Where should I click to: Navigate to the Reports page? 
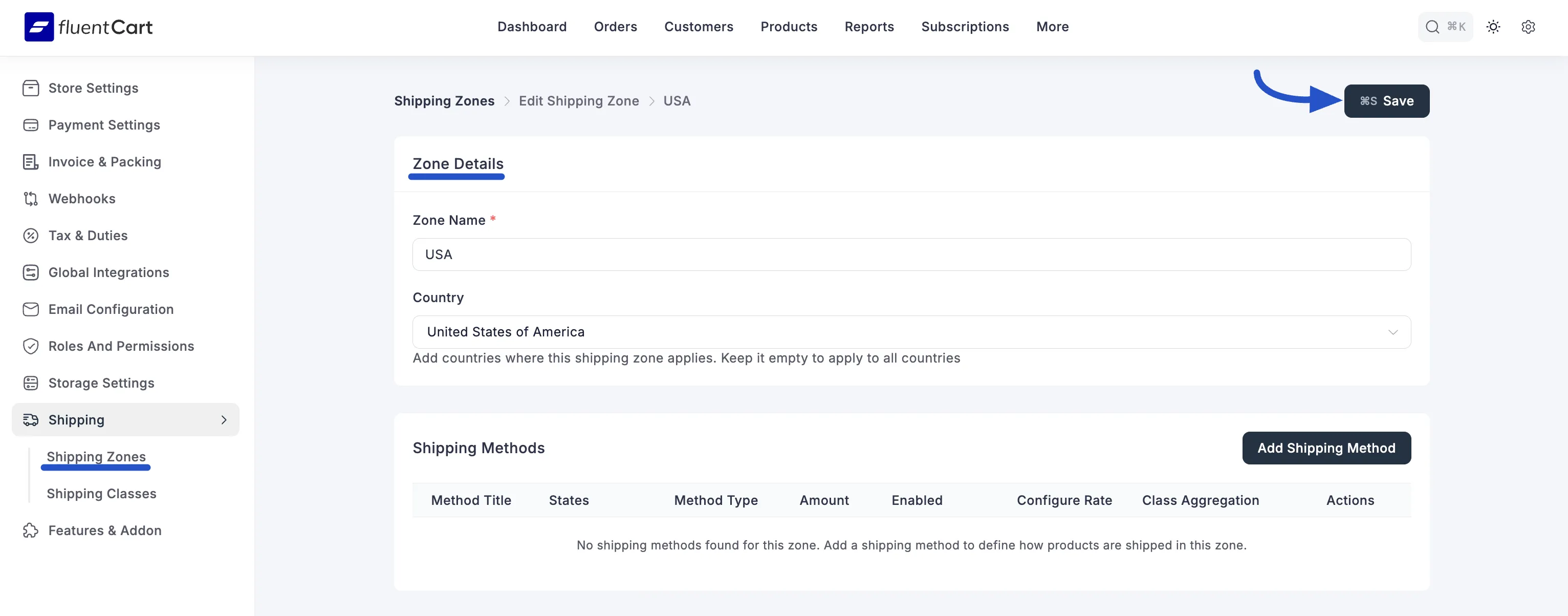[x=868, y=26]
